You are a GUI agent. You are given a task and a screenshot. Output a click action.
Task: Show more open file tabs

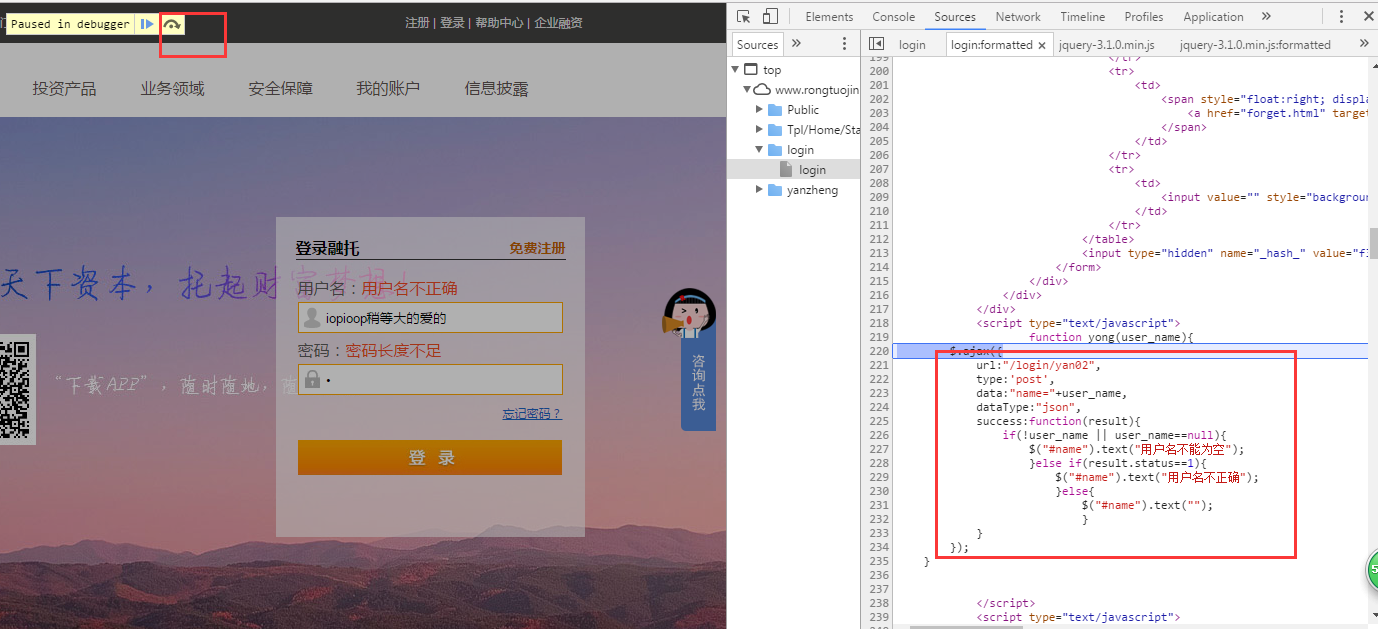(1364, 44)
